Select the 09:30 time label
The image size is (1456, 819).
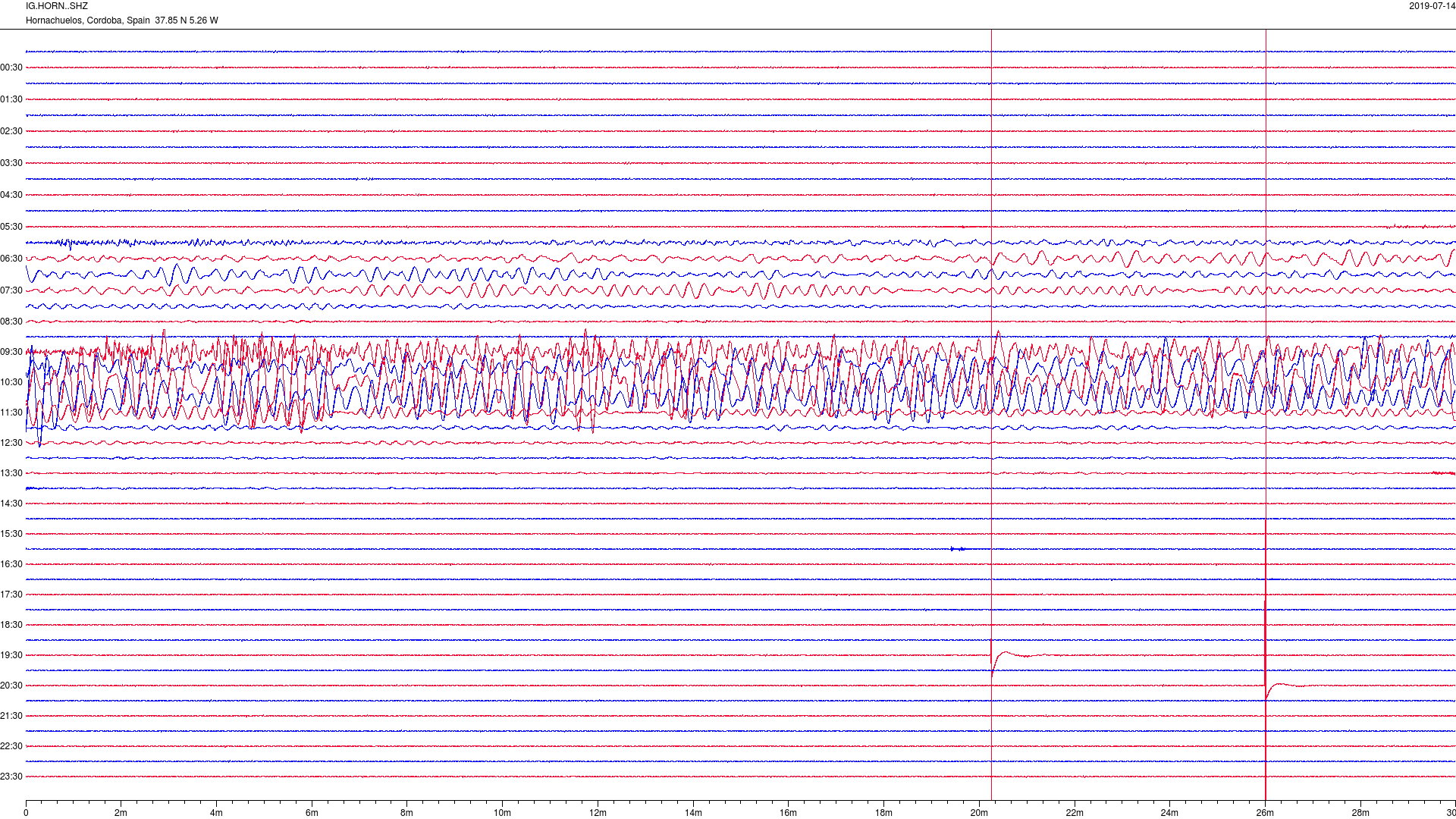click(11, 352)
